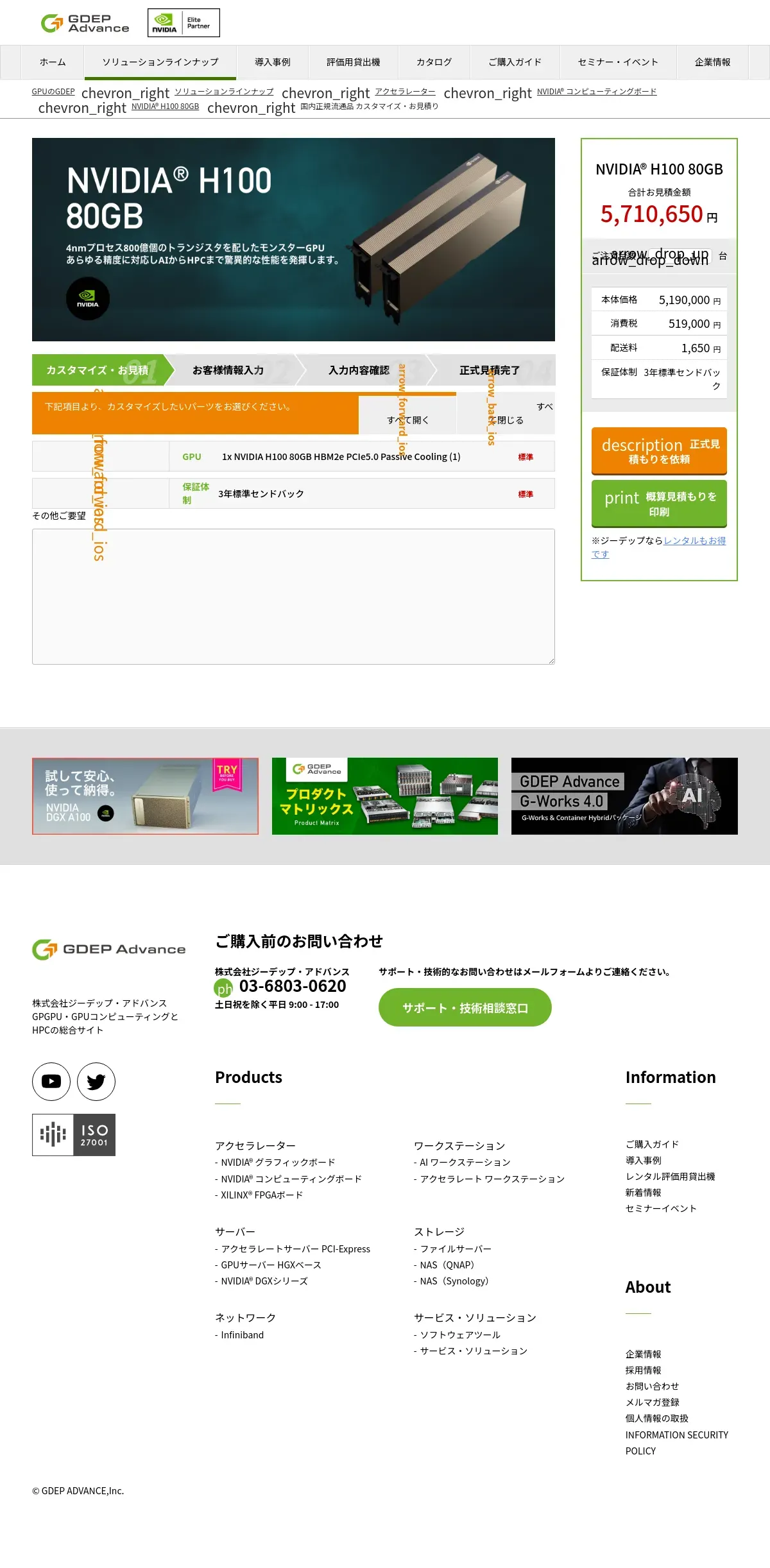Open footer link お問い合わせ

tap(652, 1386)
